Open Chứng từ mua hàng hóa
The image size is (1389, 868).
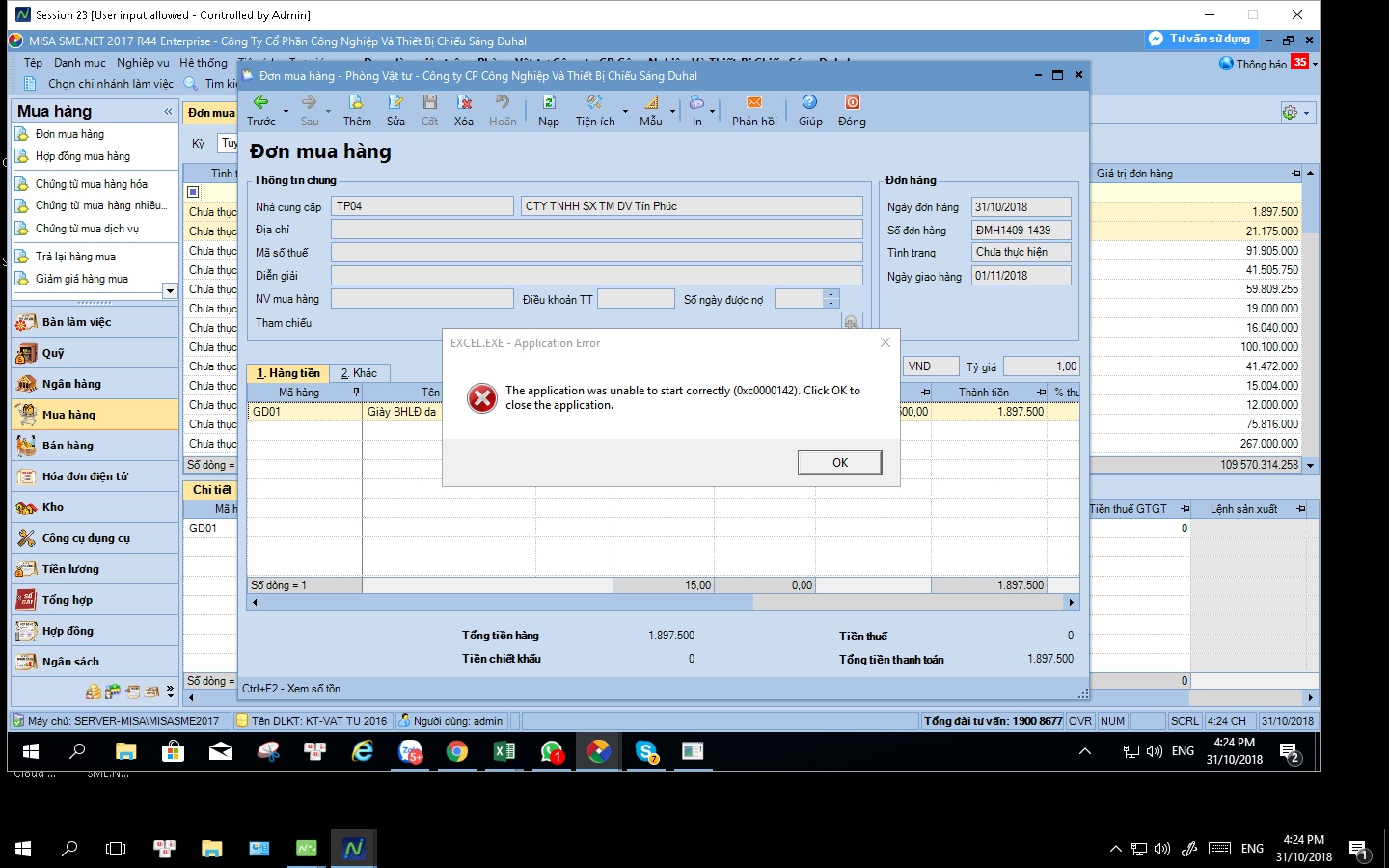click(x=91, y=183)
